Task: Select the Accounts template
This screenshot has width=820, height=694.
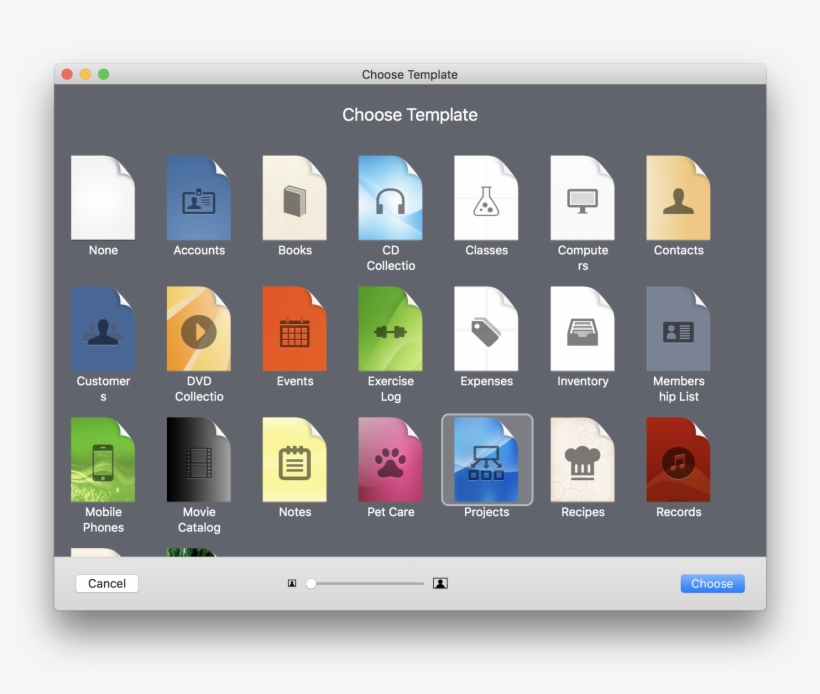Action: click(x=199, y=196)
